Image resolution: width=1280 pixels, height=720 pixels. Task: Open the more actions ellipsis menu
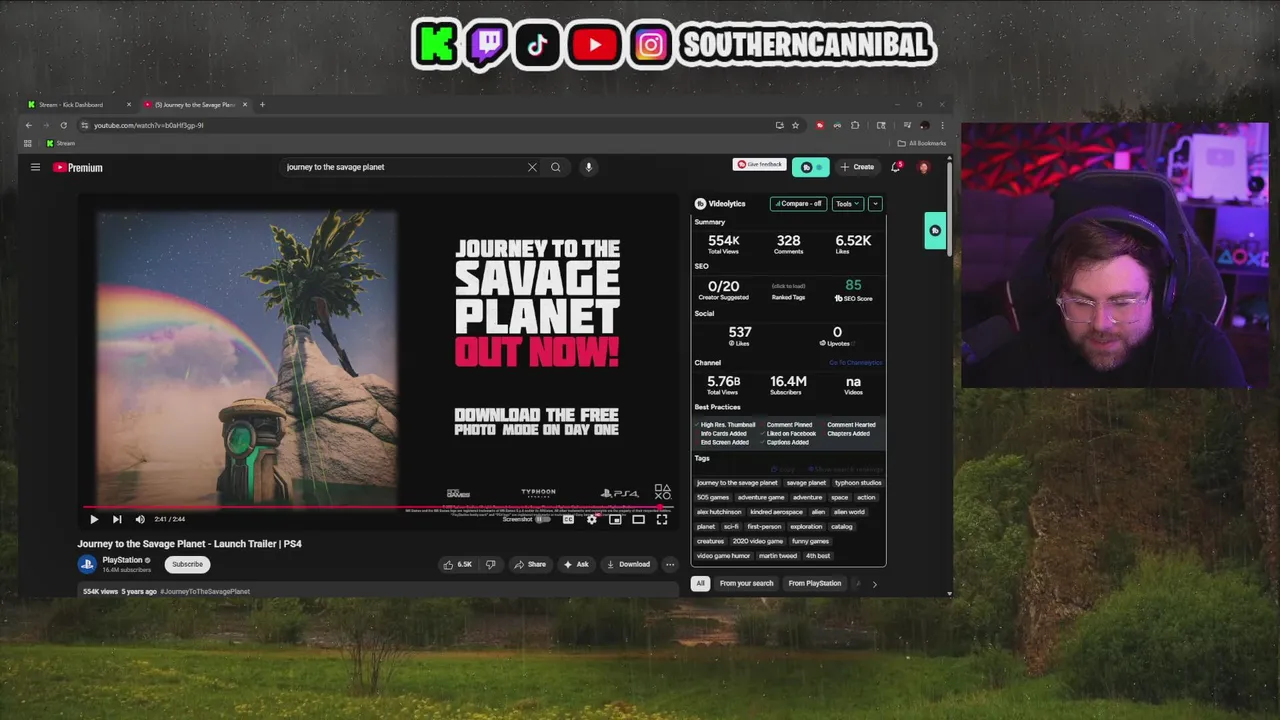(x=670, y=564)
